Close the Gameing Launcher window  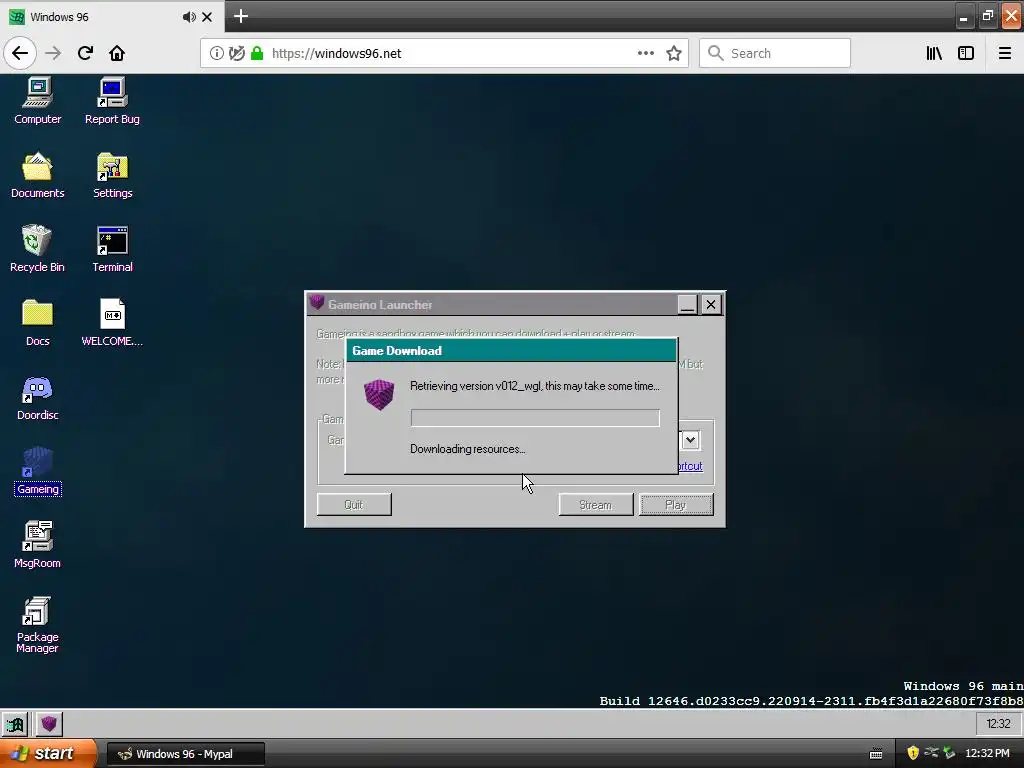711,304
